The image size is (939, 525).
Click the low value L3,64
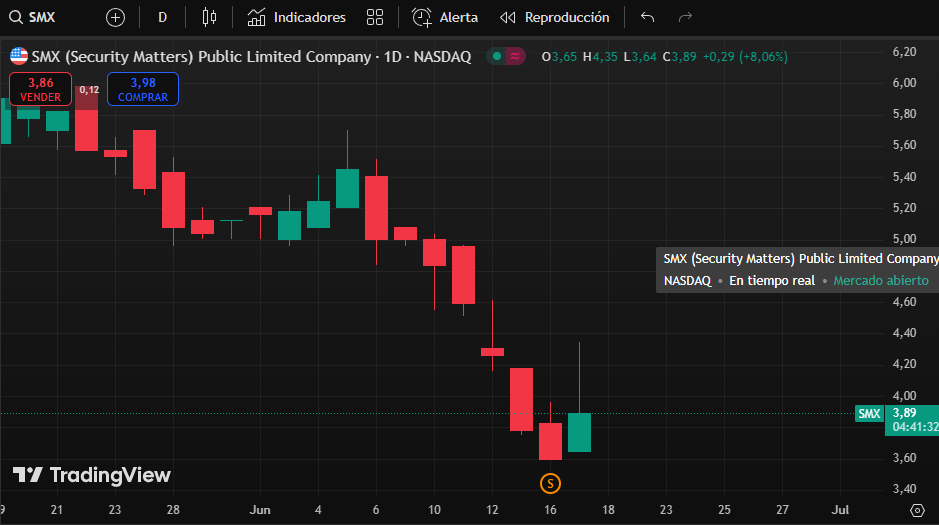pyautogui.click(x=640, y=57)
